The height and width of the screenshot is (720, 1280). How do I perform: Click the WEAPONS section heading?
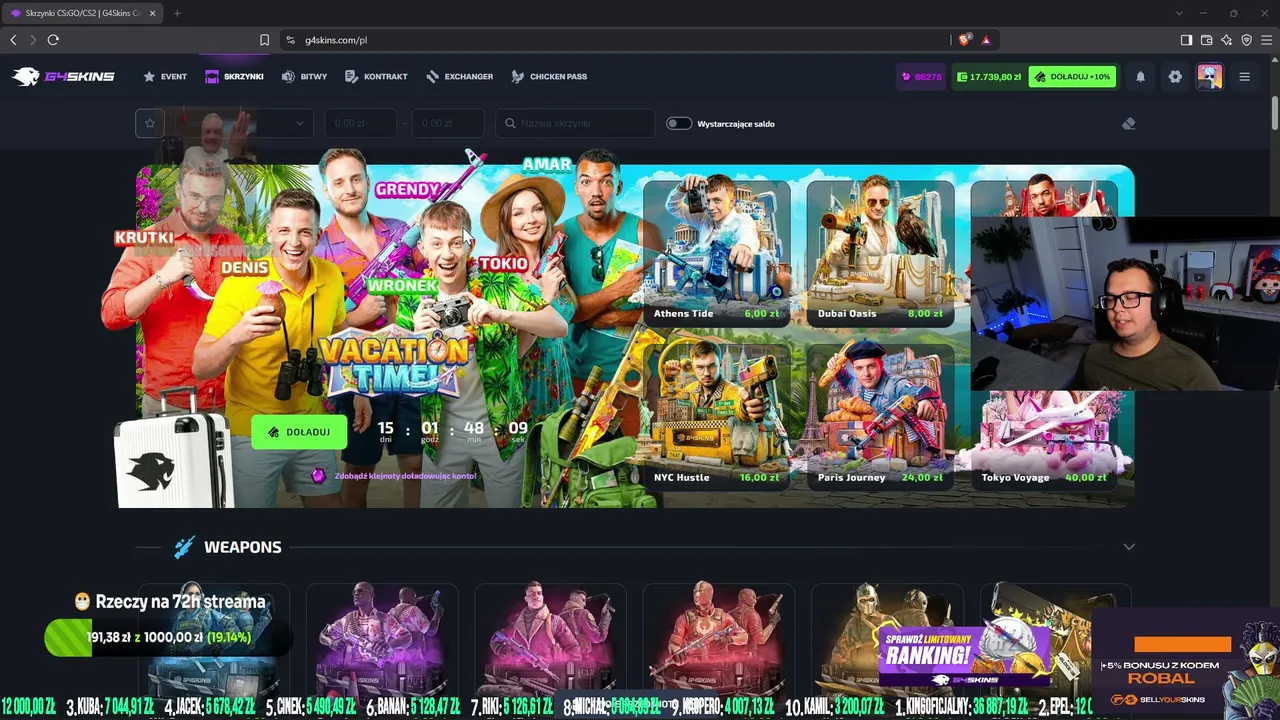(x=242, y=547)
